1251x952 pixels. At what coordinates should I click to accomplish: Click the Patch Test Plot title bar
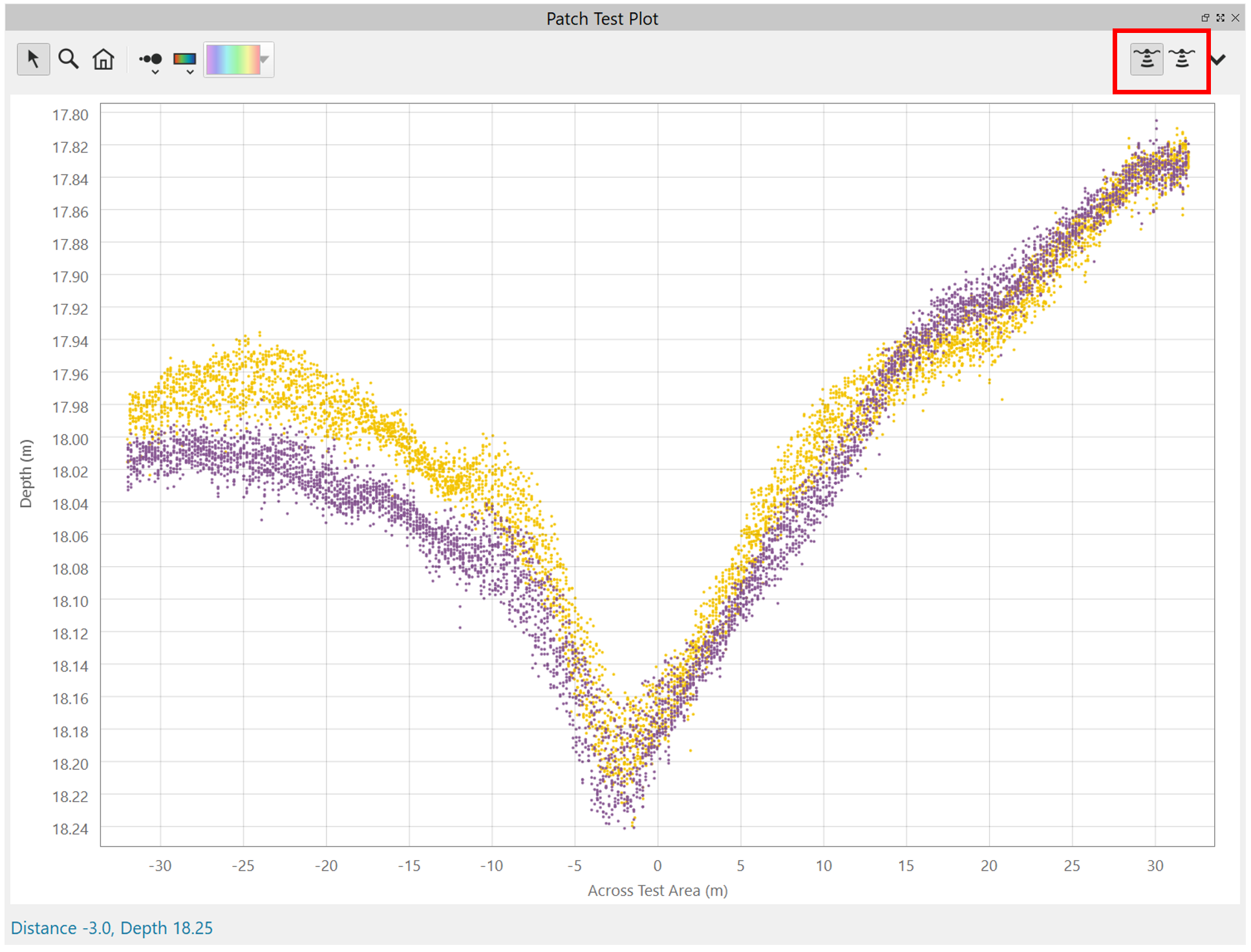tap(601, 19)
